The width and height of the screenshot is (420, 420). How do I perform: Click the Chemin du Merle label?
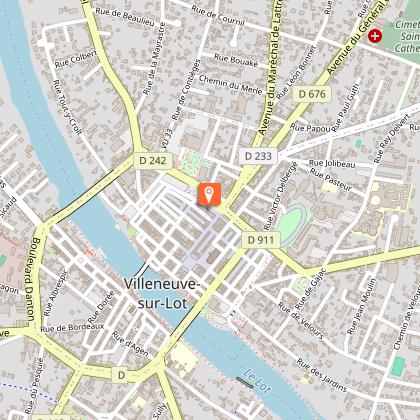pyautogui.click(x=231, y=84)
